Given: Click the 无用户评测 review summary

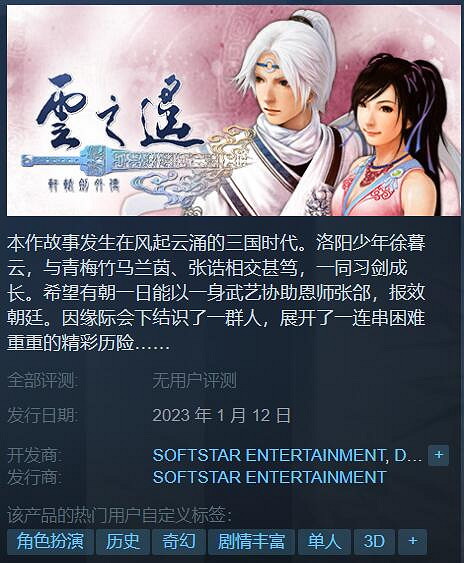Looking at the screenshot, I should coord(194,381).
